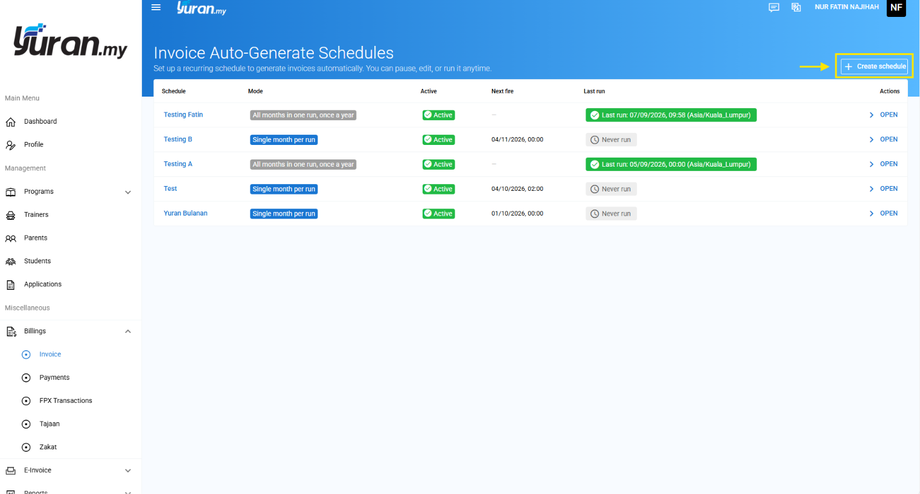Open the Testing Fatin schedule link
The height and width of the screenshot is (494, 920).
(183, 114)
